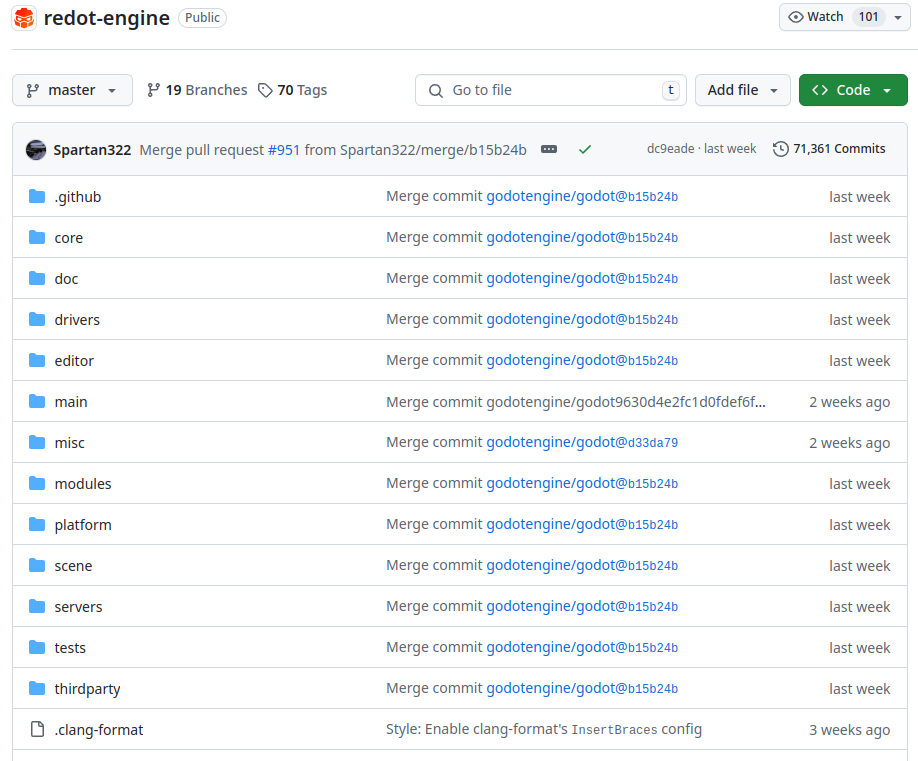The width and height of the screenshot is (918, 761).
Task: Focus the Go to file search field
Action: click(x=550, y=90)
